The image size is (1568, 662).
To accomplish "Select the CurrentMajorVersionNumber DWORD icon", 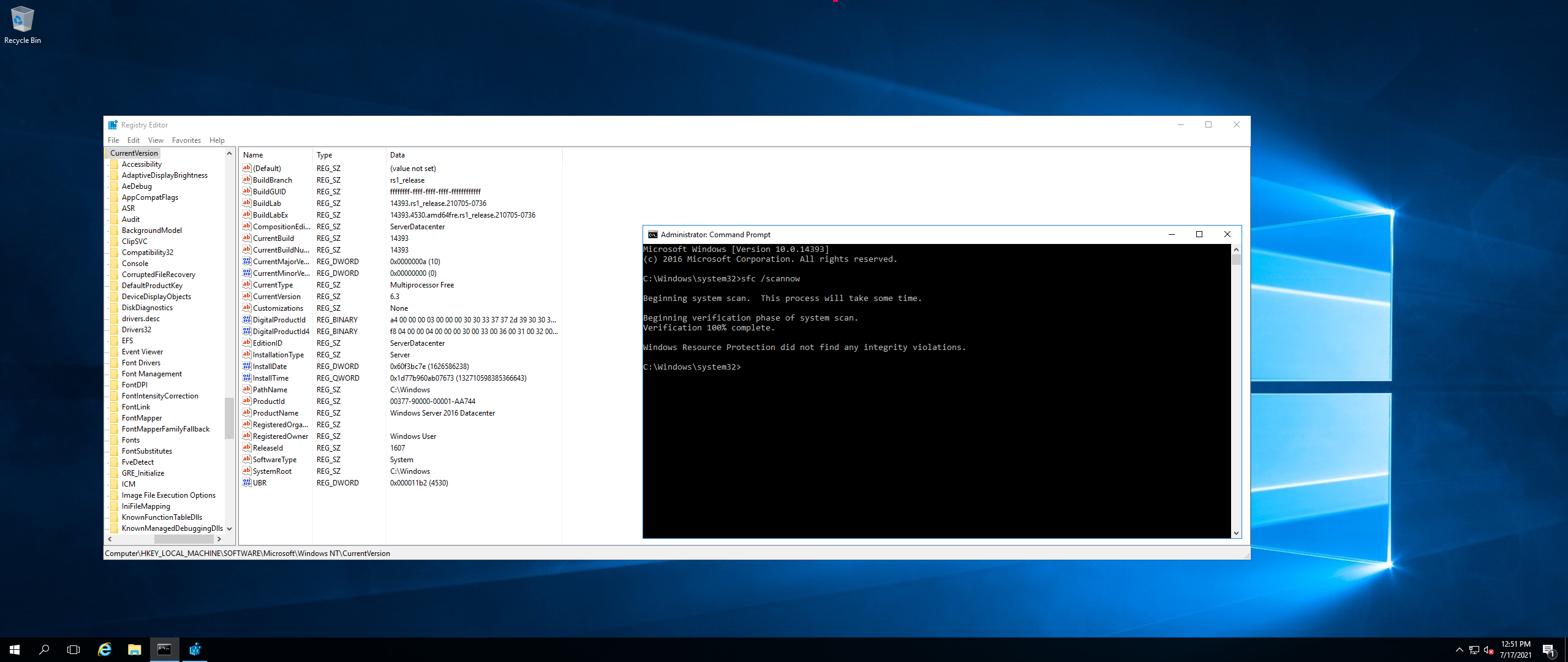I will tap(246, 261).
